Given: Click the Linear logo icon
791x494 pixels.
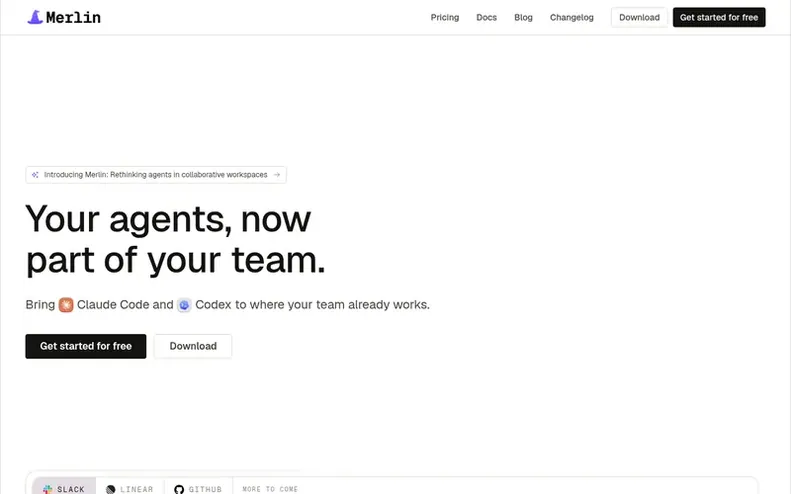Looking at the screenshot, I should click(x=110, y=489).
